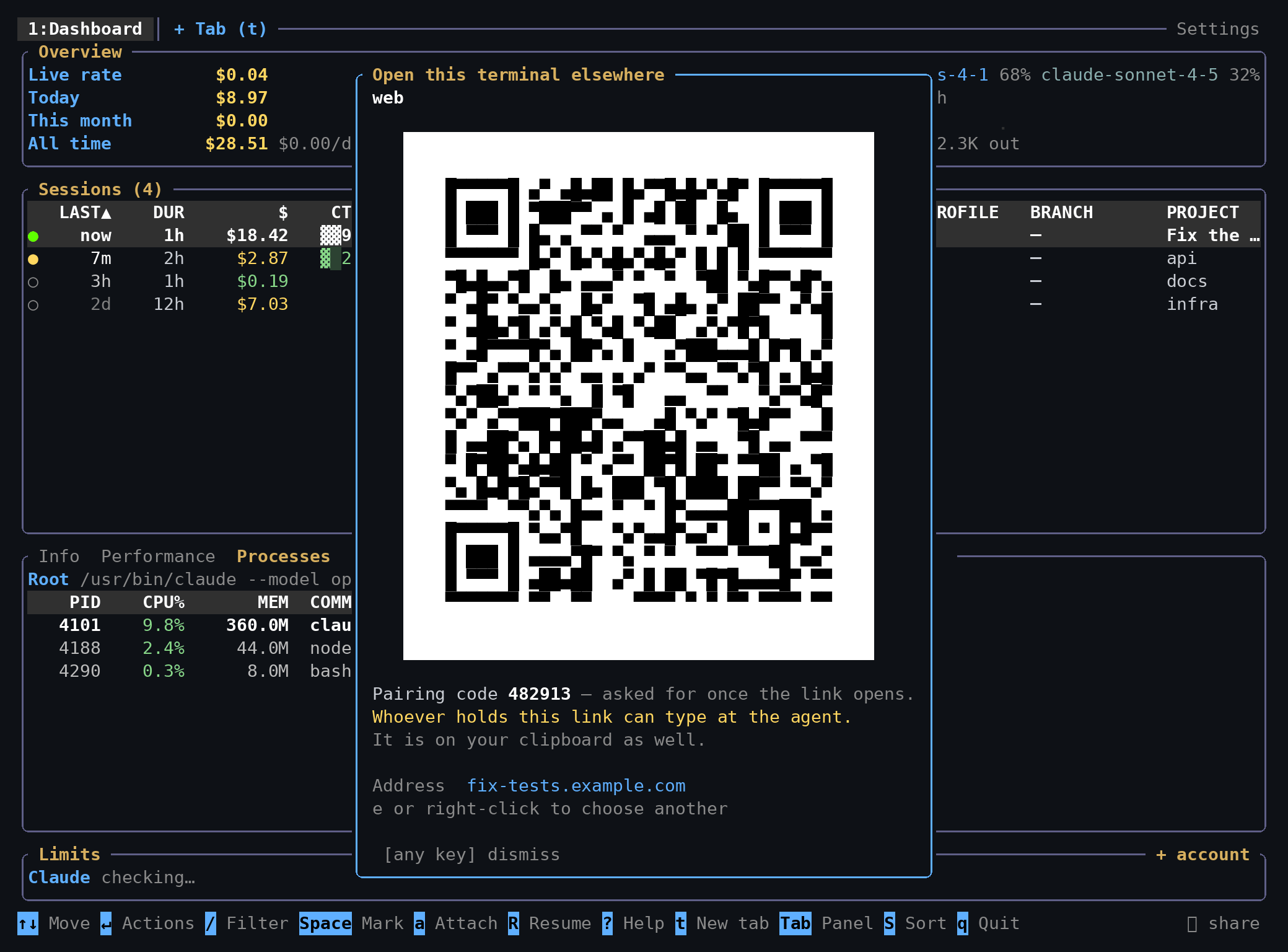Select the 1:Dashboard tab

pyautogui.click(x=85, y=29)
